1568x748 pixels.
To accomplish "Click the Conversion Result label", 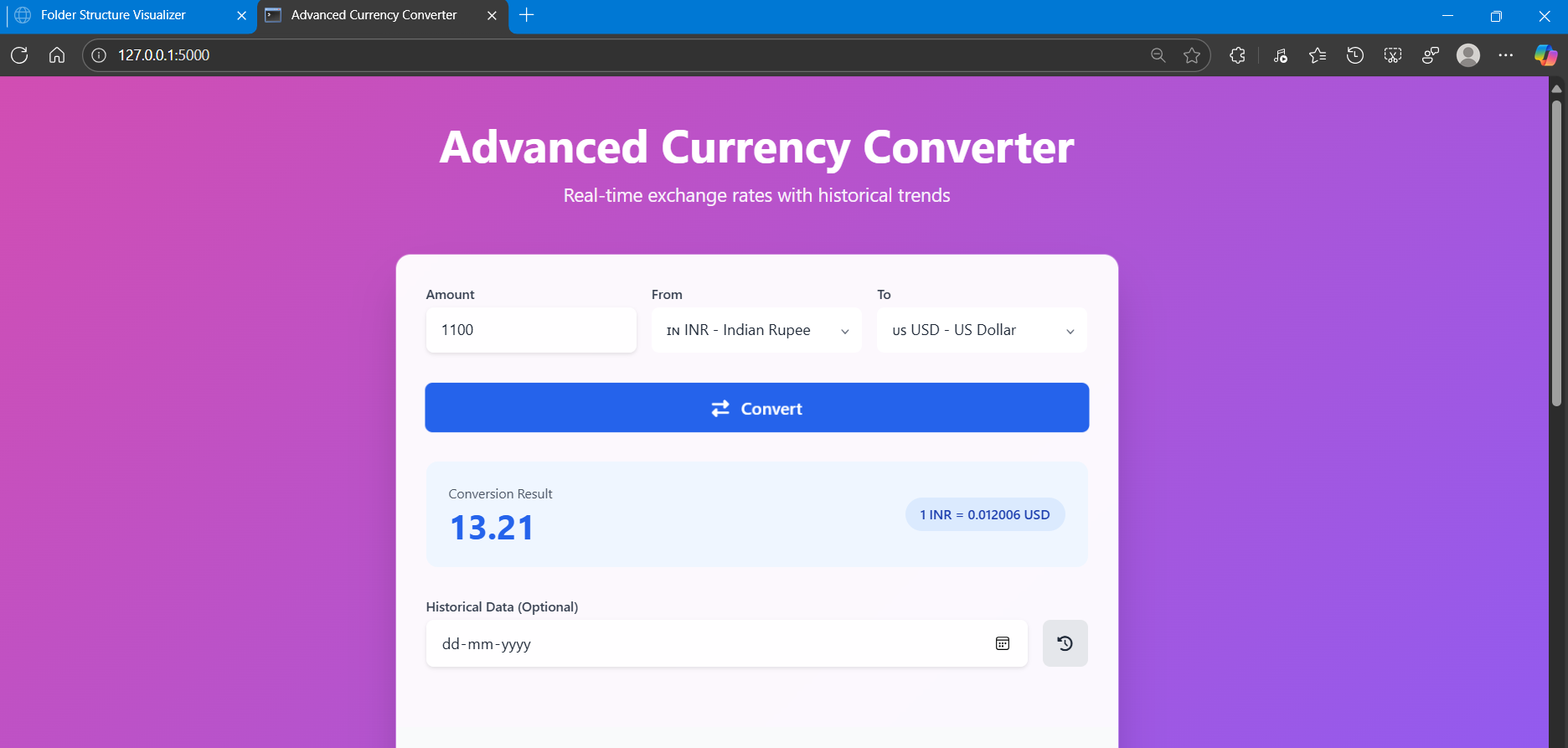I will (500, 494).
